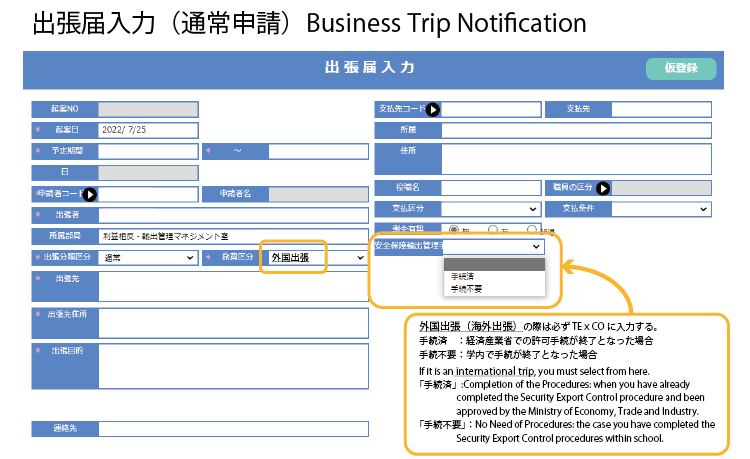Screen dimensions: 750x459
Task: Select the last radio button after 有
Action: point(531,230)
